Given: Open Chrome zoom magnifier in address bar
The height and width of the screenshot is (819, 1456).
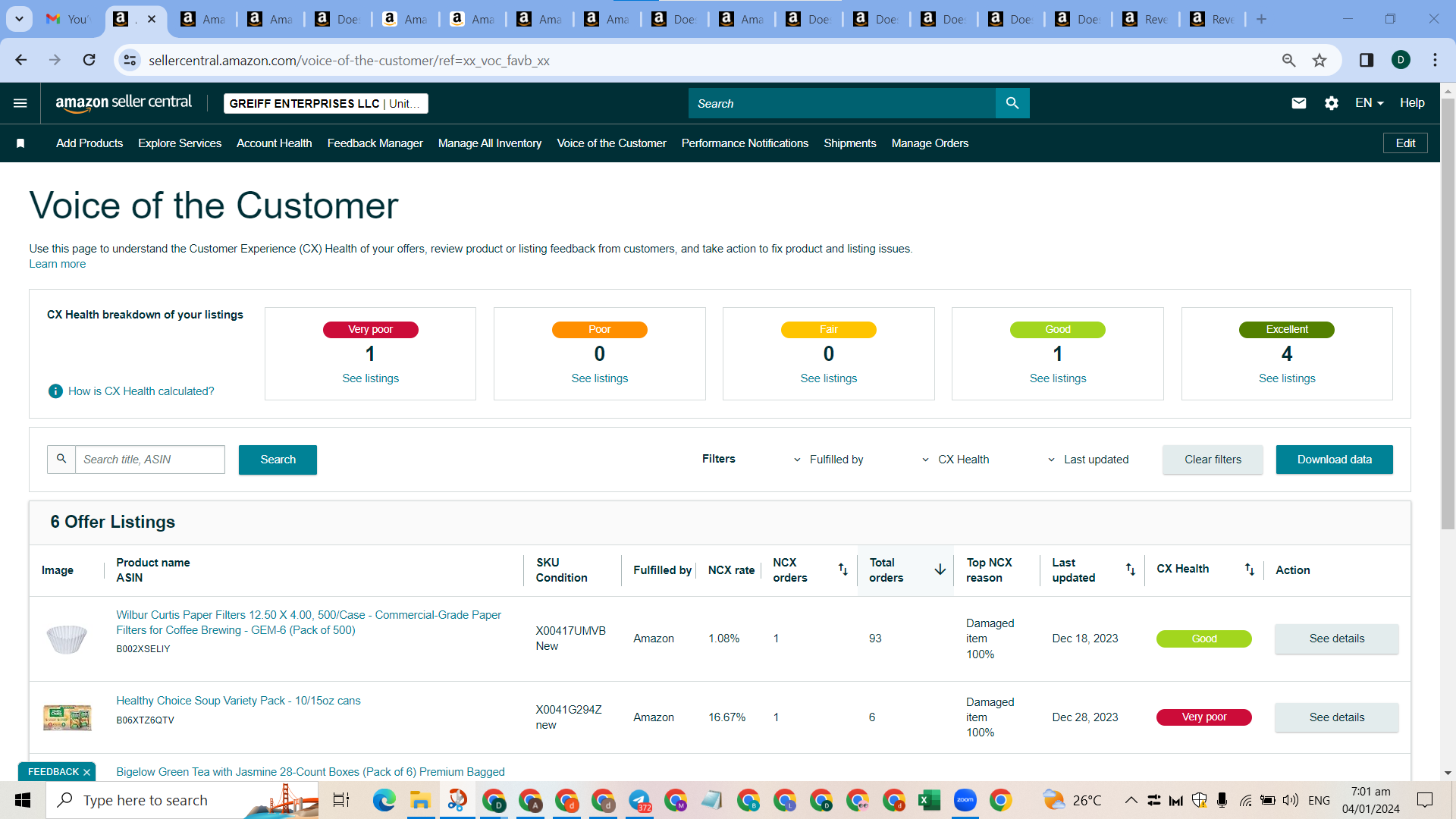Looking at the screenshot, I should [1288, 60].
